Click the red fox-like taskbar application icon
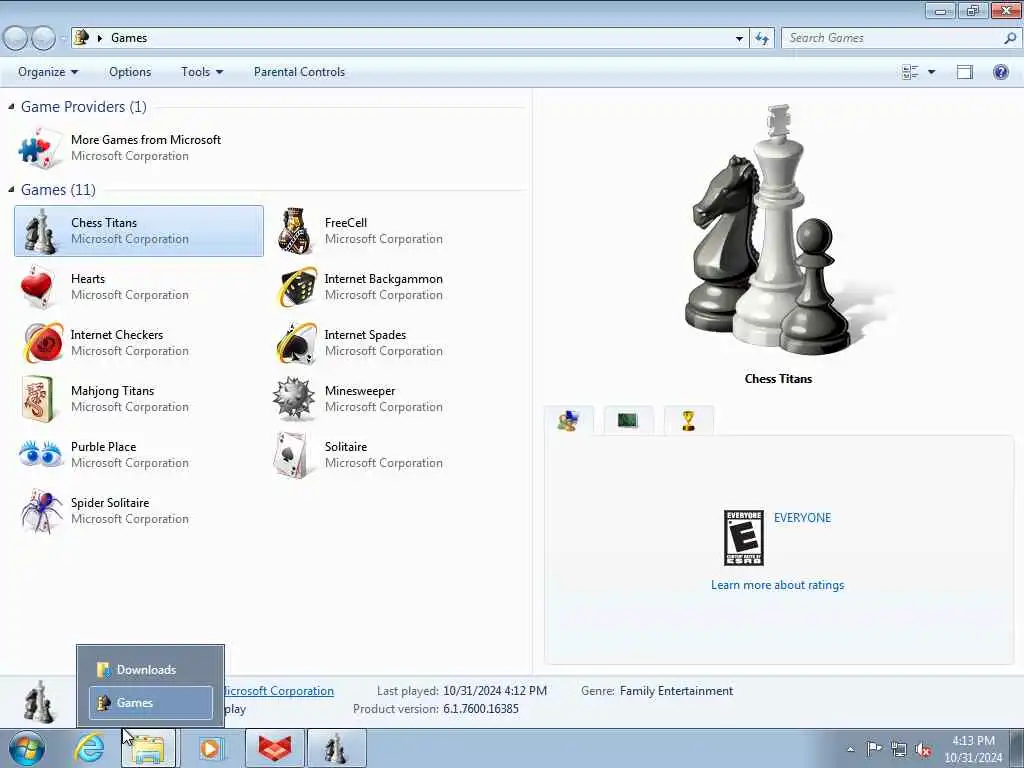 (x=275, y=748)
